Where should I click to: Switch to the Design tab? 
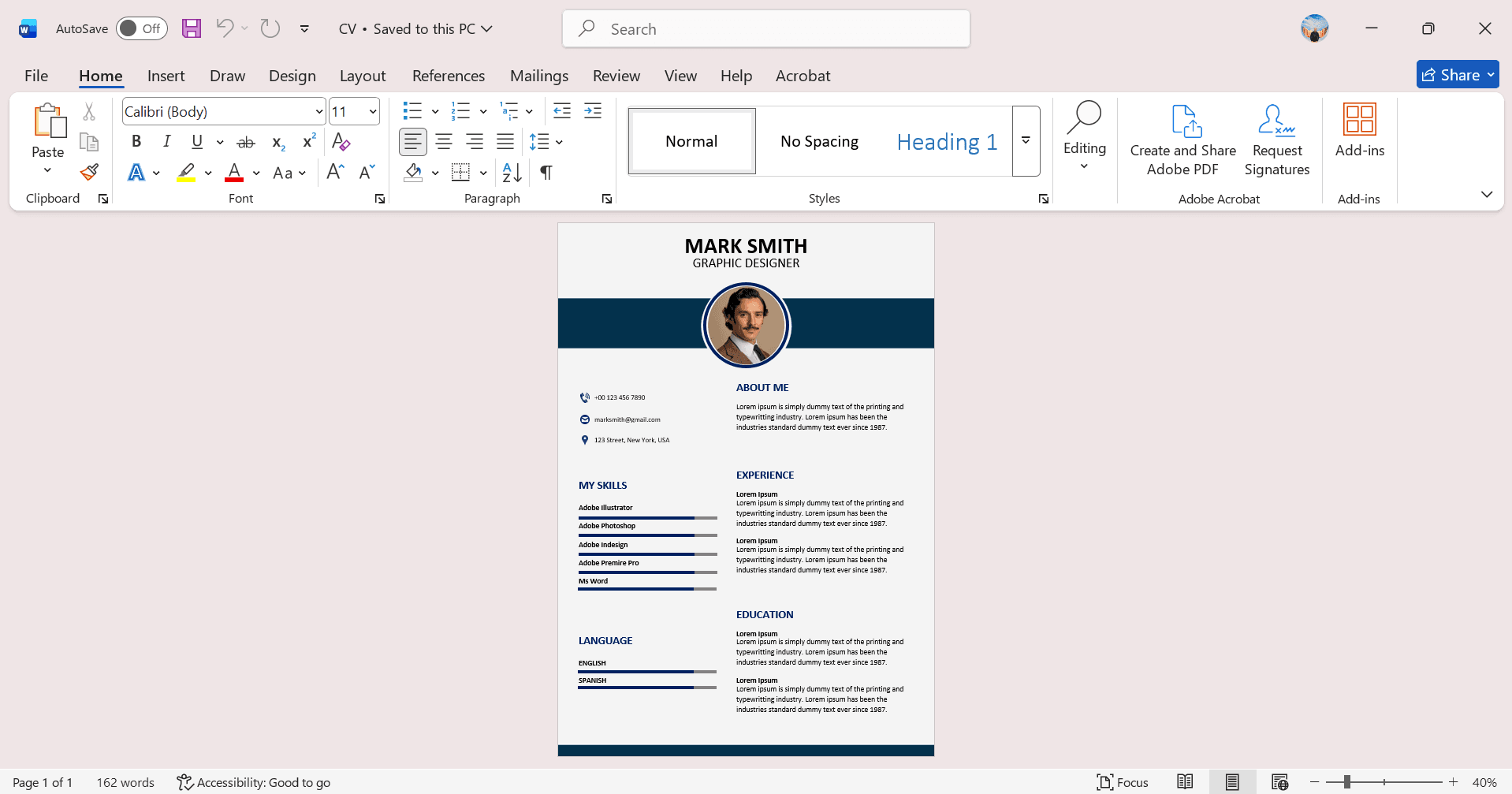coord(292,76)
